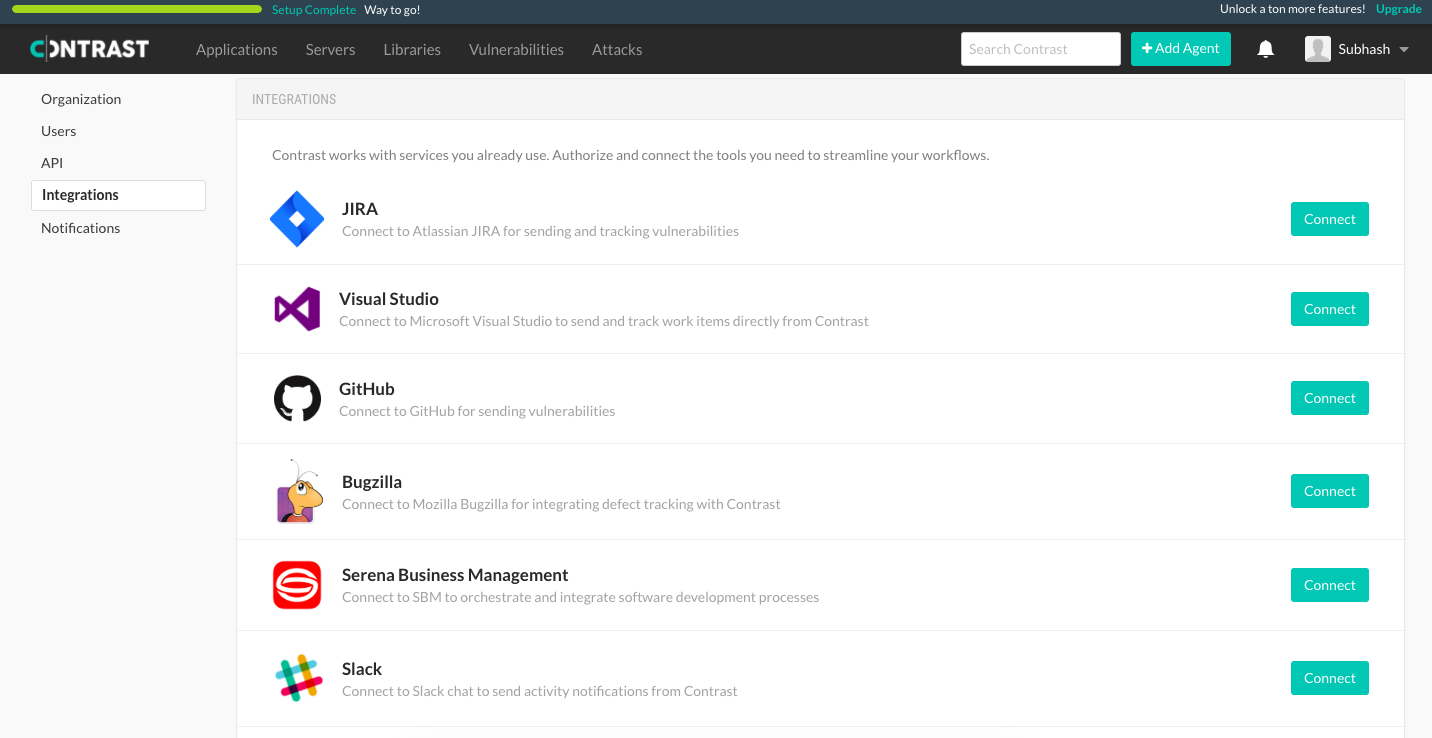1432x738 pixels.
Task: Open notifications via the bell icon
Action: (1265, 48)
